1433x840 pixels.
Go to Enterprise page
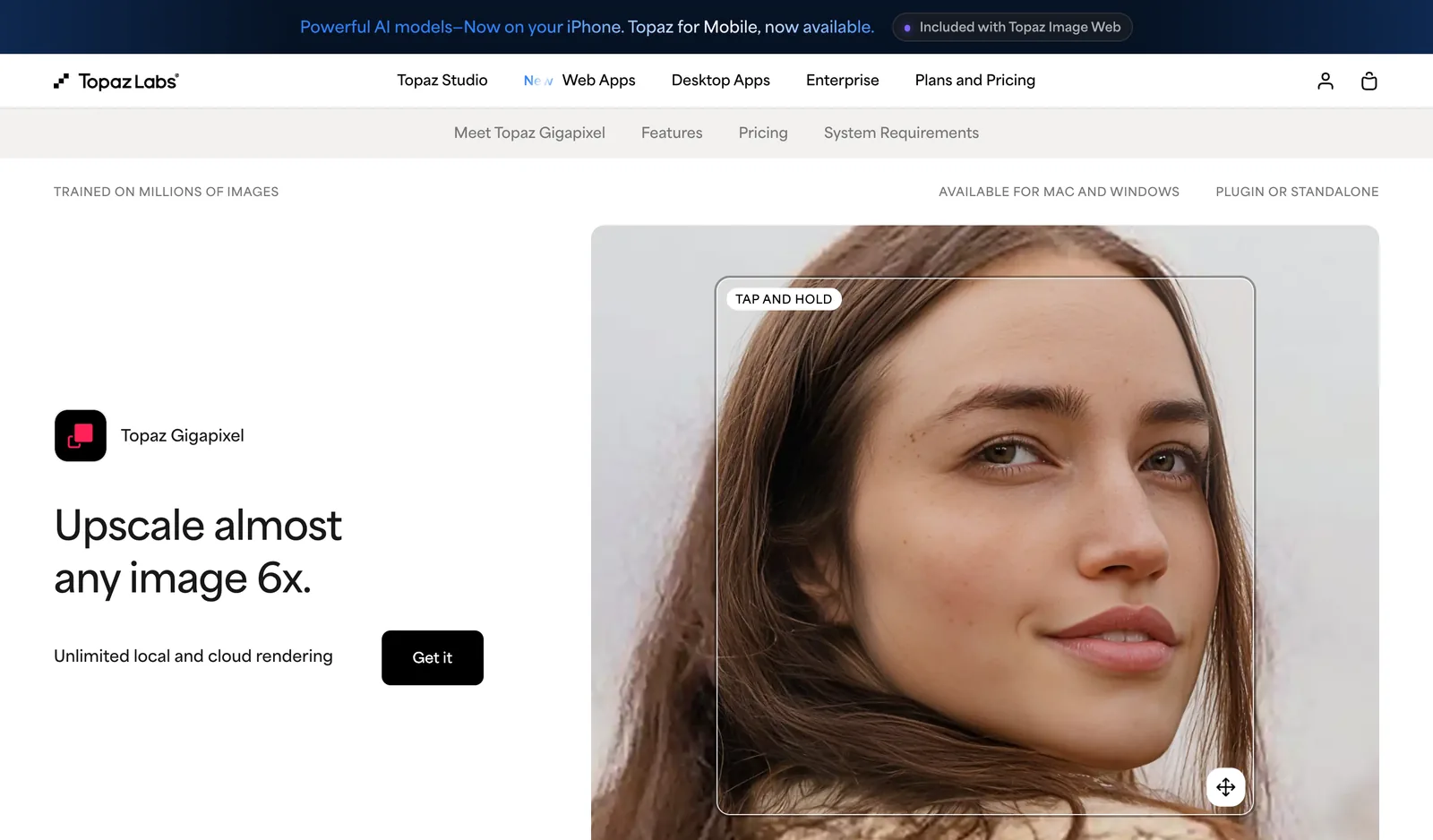tap(843, 80)
